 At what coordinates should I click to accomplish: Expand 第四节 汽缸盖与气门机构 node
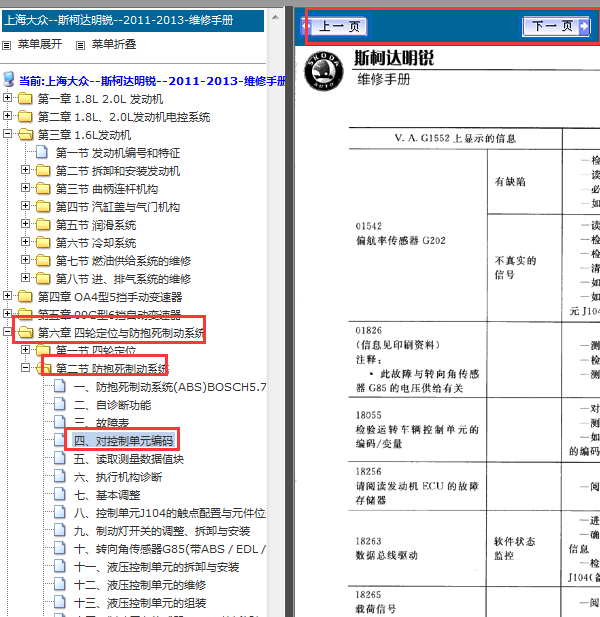point(26,205)
